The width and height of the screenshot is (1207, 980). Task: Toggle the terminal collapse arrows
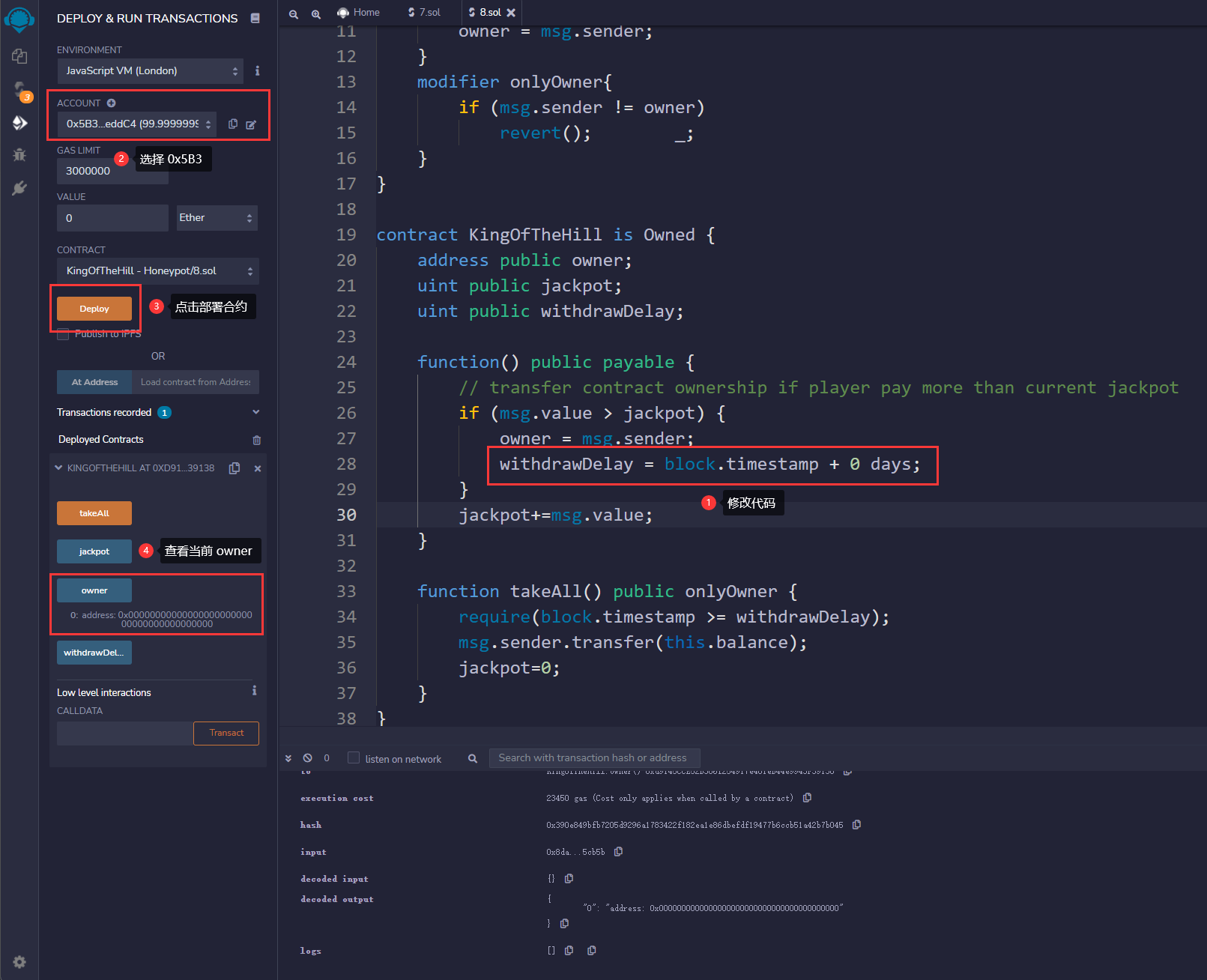(288, 758)
